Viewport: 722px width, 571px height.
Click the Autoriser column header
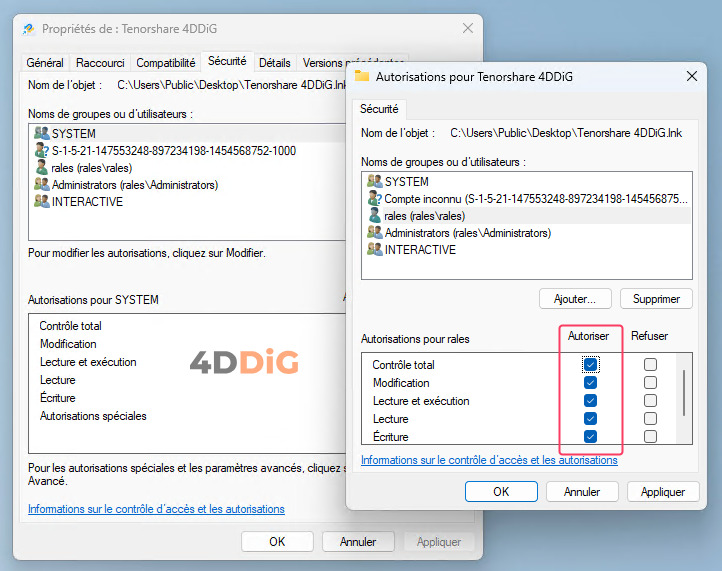[588, 336]
